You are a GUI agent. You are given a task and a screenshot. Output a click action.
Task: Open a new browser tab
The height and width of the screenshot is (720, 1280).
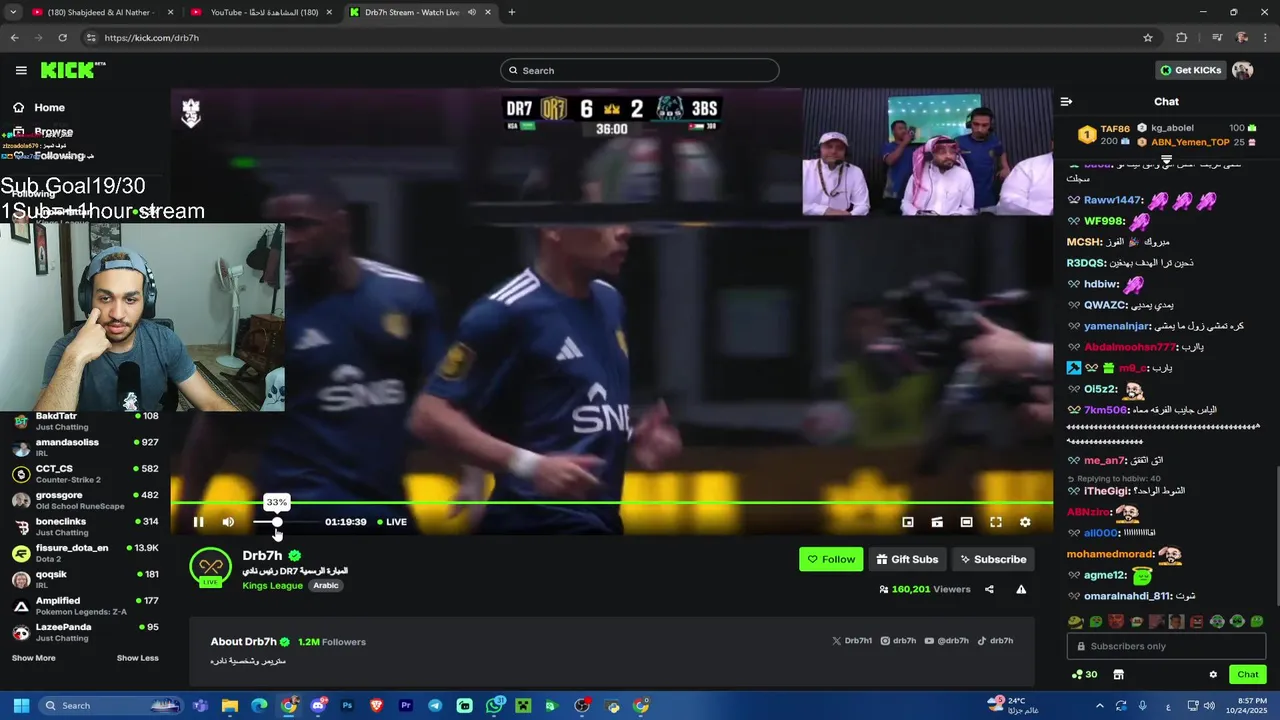tap(511, 12)
